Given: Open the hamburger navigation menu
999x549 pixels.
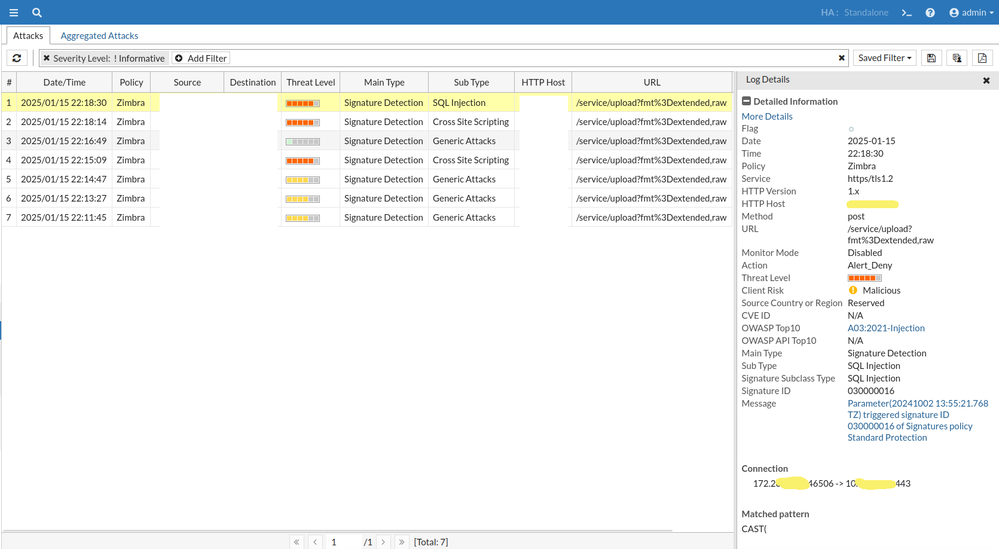Looking at the screenshot, I should 13,12.
